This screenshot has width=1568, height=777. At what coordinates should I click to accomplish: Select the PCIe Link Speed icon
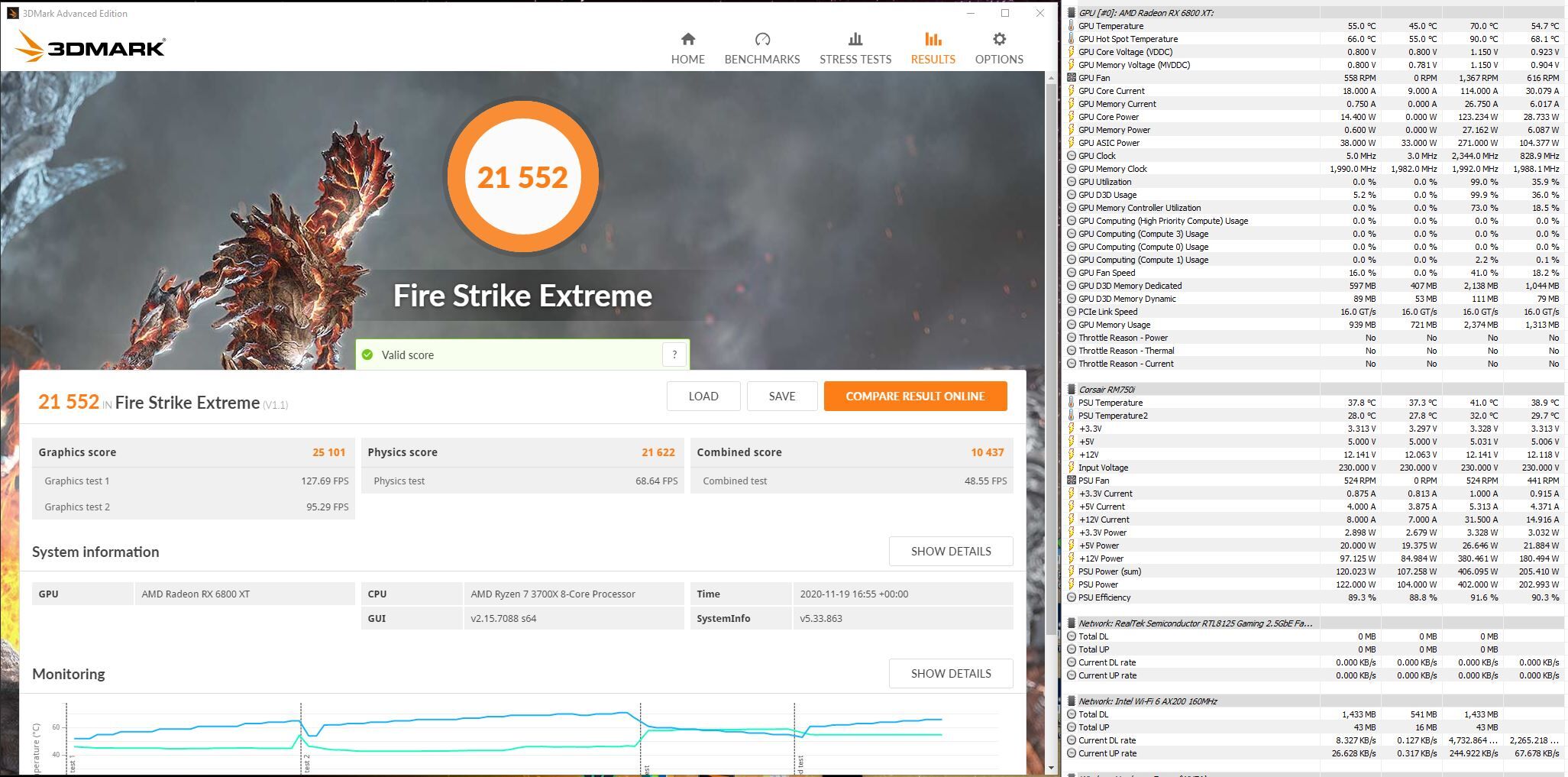[x=1072, y=312]
